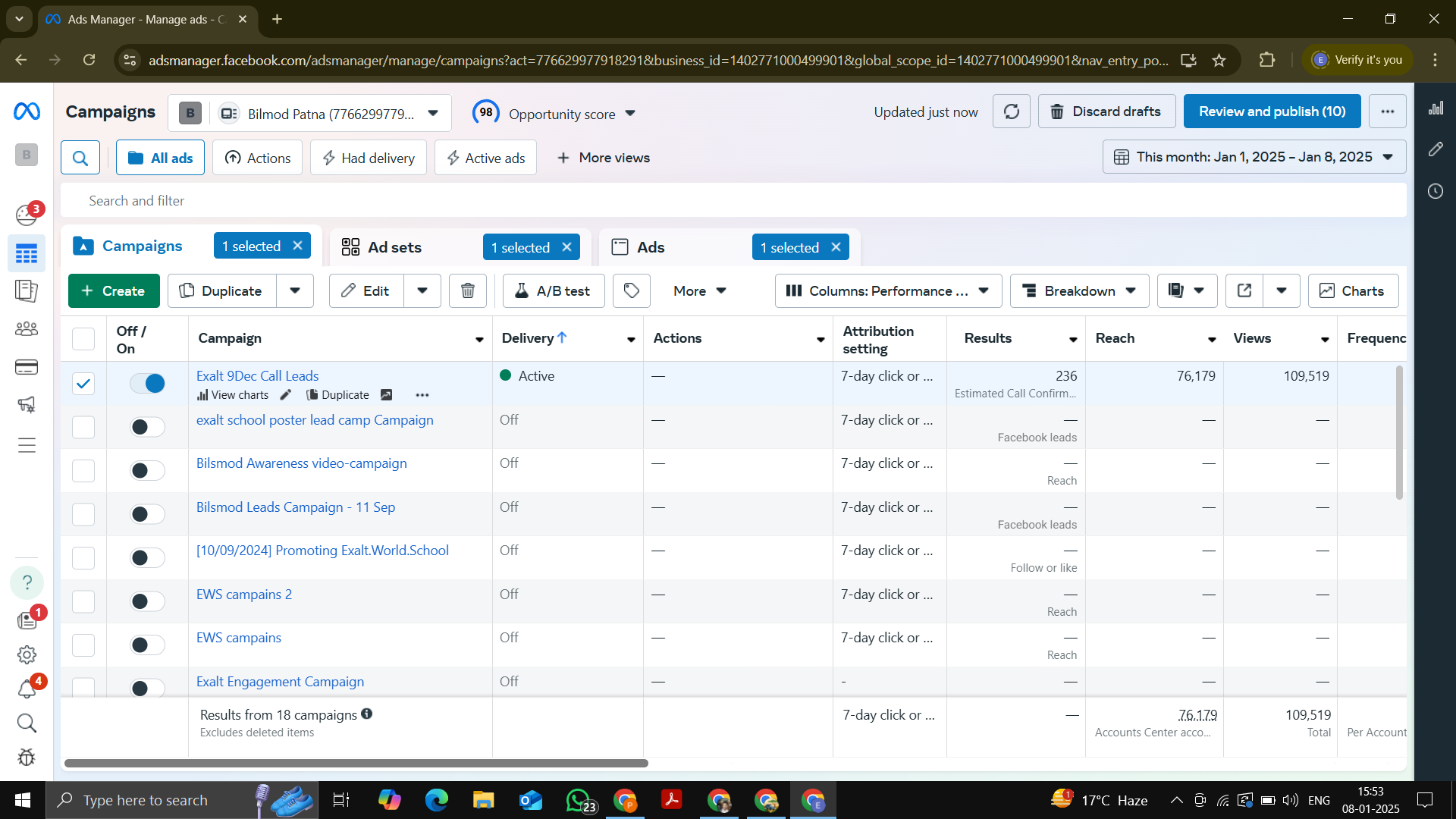Image resolution: width=1456 pixels, height=819 pixels.
Task: Select the All ads view
Action: click(x=160, y=158)
